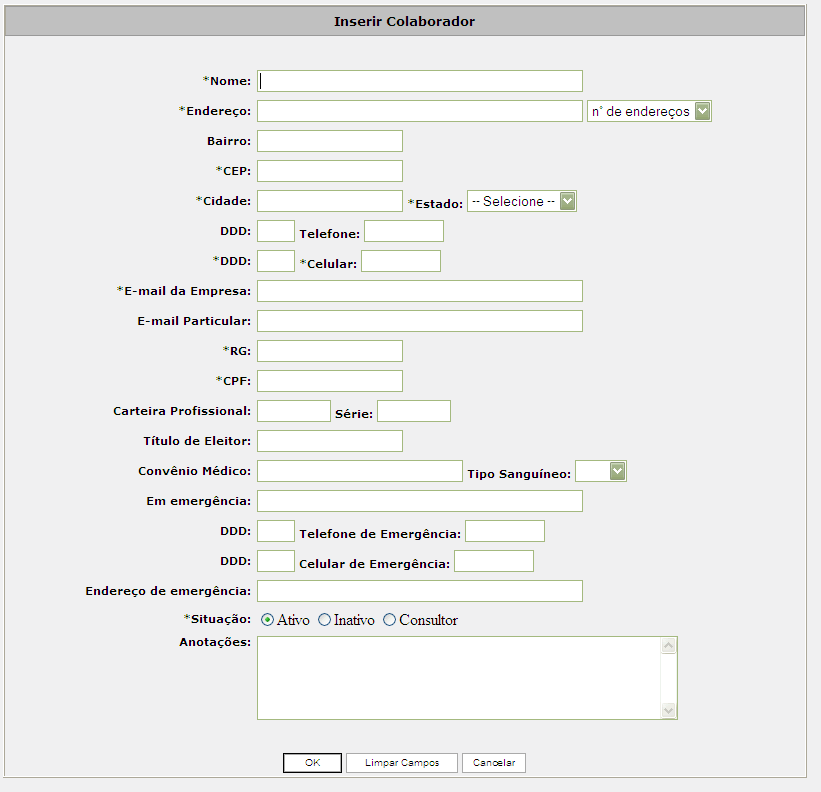Click into the Endereço field
The height and width of the screenshot is (792, 821).
click(420, 111)
